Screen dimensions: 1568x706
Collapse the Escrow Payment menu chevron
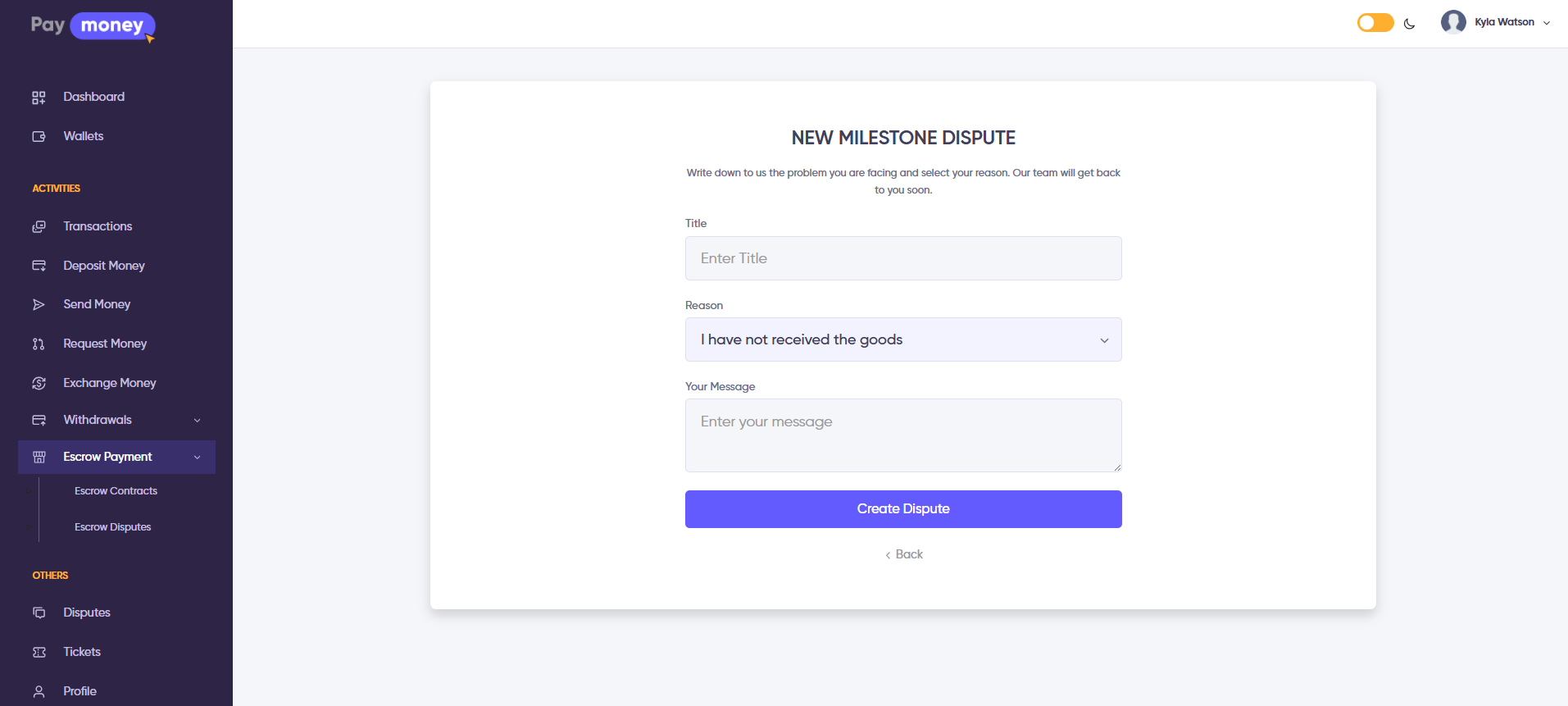tap(197, 458)
